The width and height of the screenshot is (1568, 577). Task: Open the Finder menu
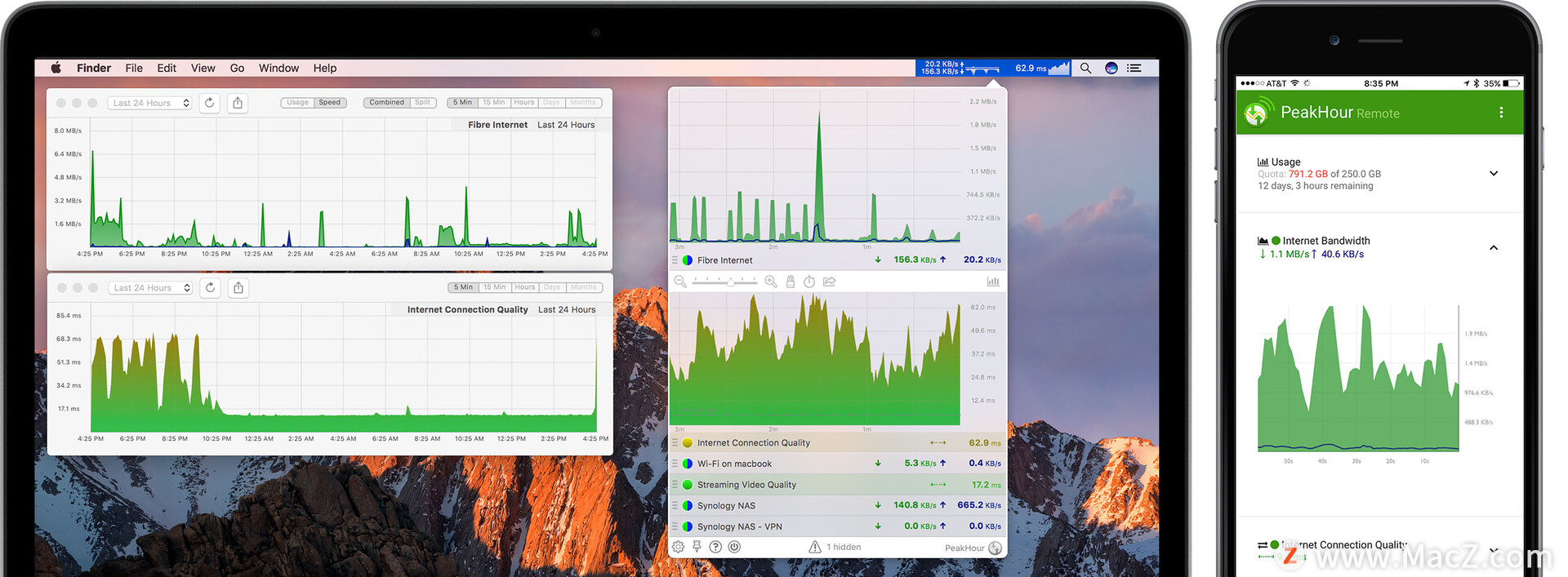pyautogui.click(x=94, y=68)
